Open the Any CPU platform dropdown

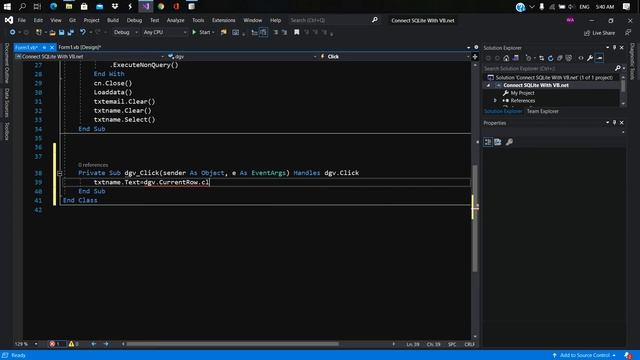164,32
